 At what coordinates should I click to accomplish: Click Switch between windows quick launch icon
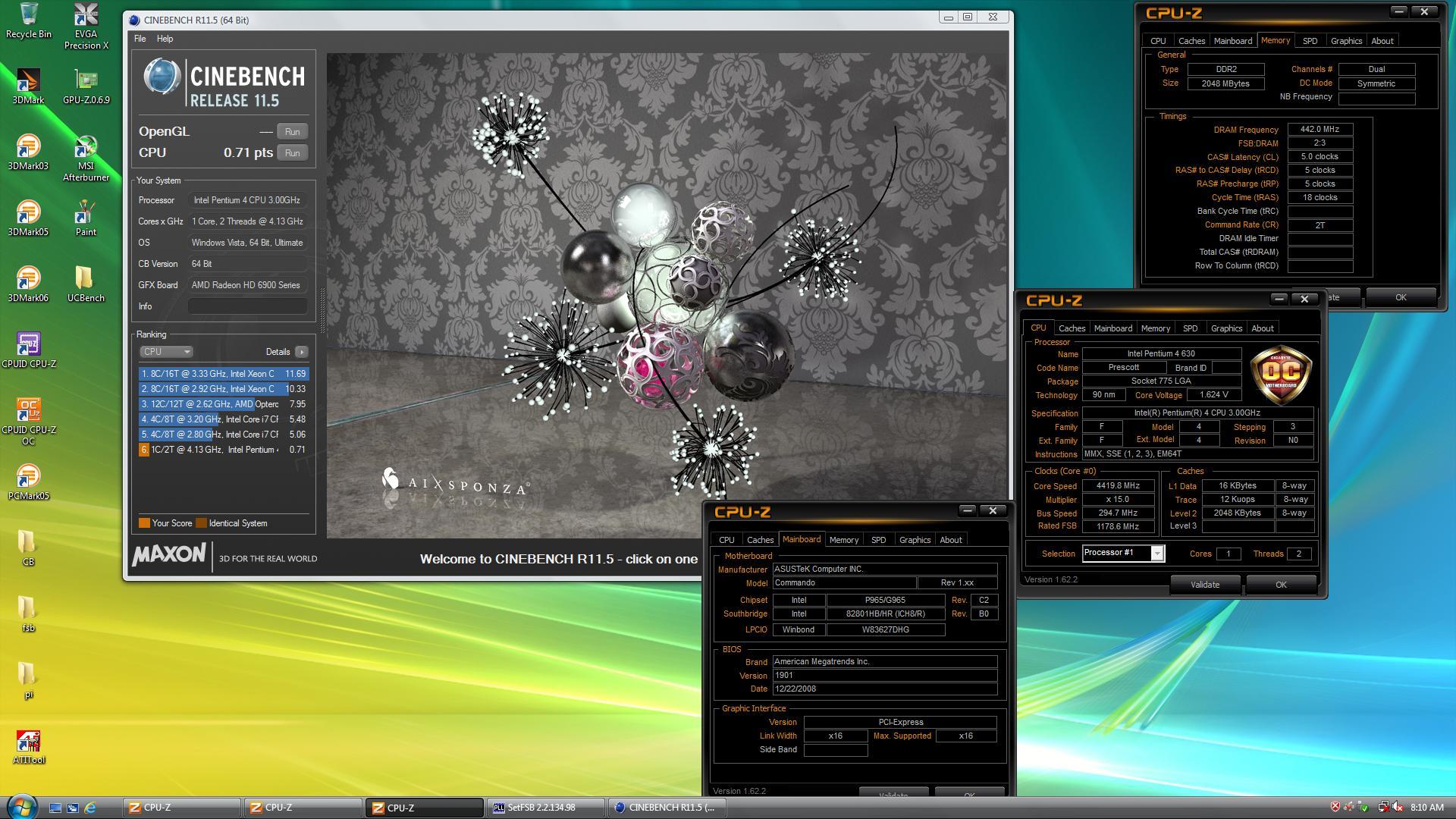tap(73, 808)
